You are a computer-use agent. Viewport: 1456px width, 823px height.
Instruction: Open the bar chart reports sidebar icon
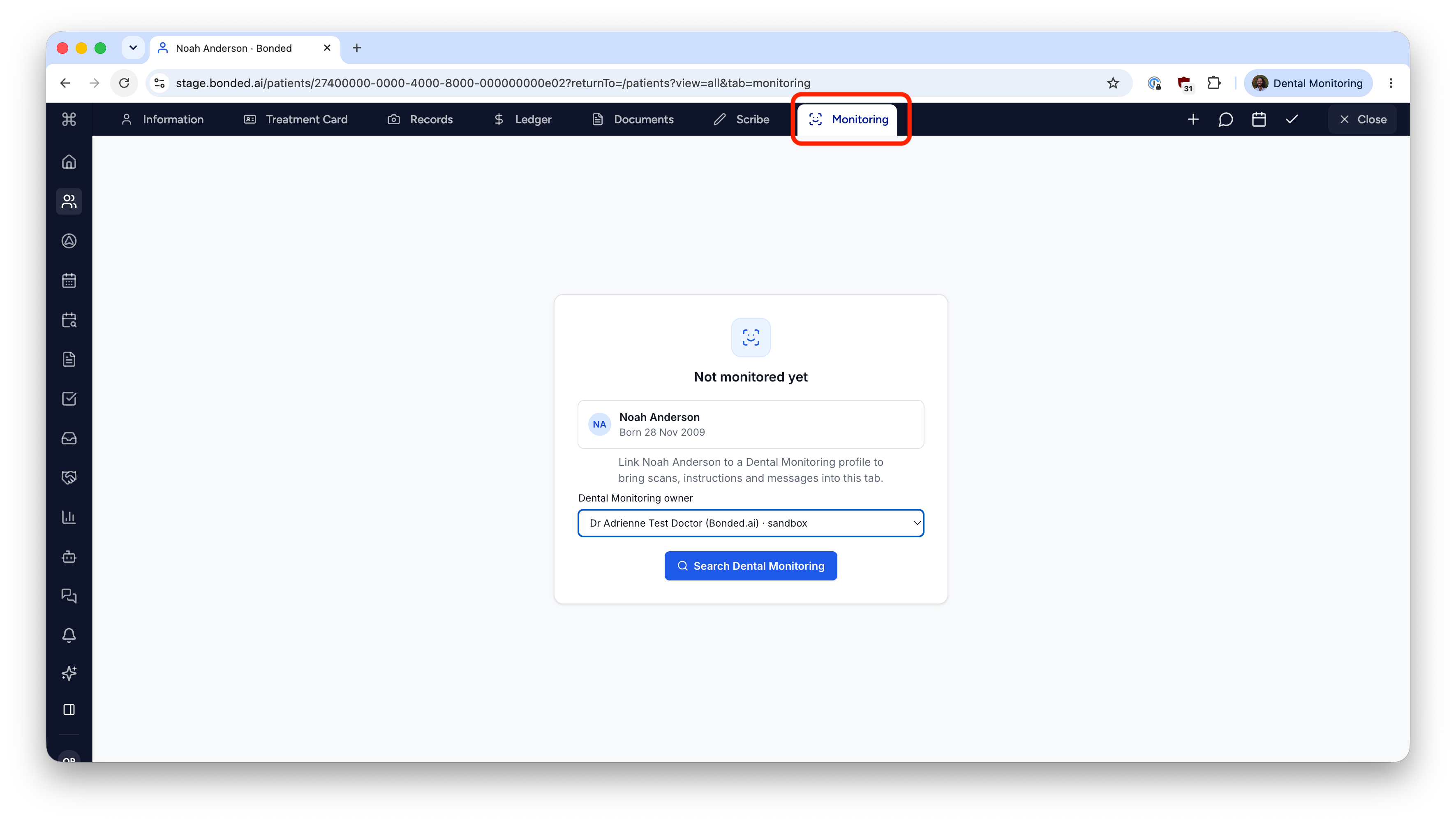69,517
